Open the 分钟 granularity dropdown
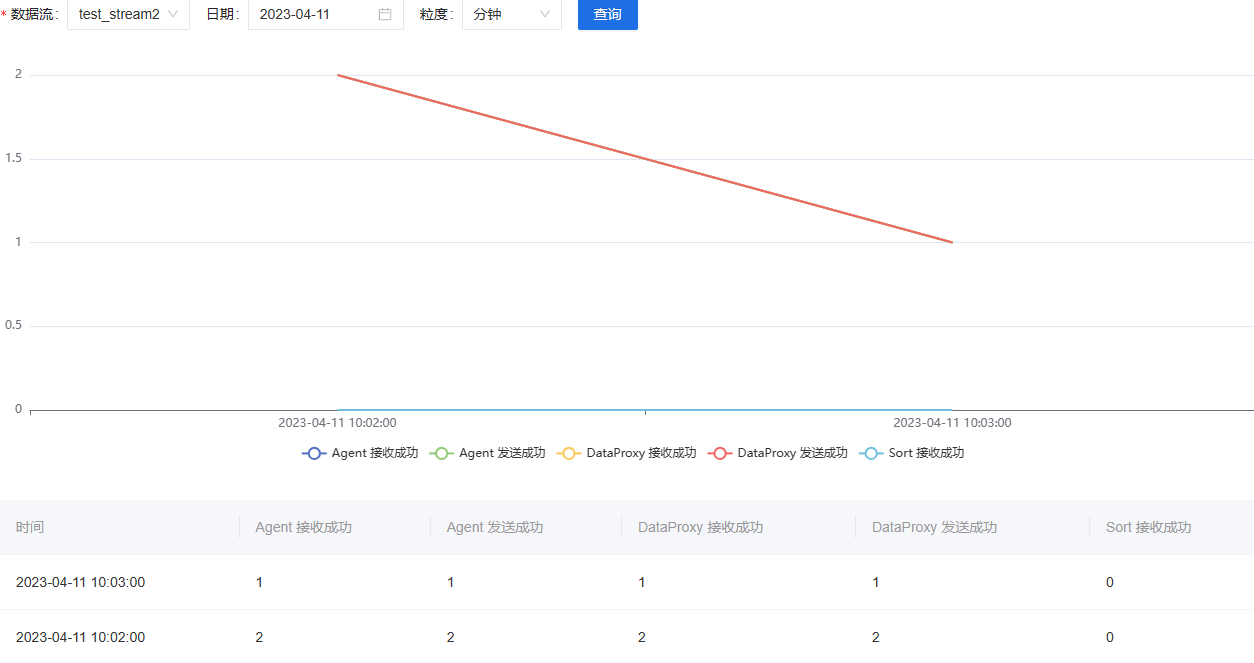Screen dimensions: 1254x663 [x=510, y=14]
